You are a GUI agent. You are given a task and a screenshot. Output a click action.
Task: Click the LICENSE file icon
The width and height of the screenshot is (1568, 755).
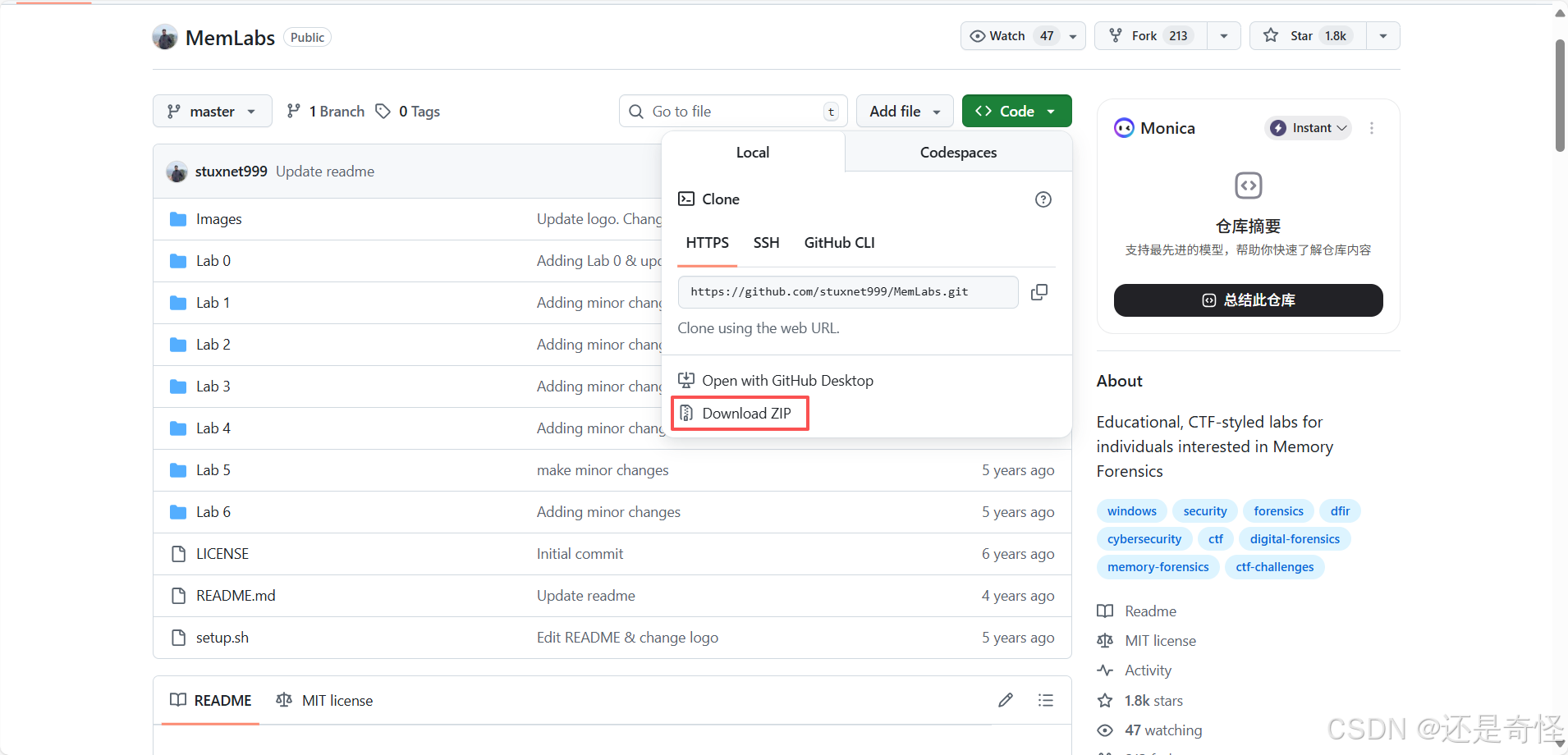coord(178,554)
